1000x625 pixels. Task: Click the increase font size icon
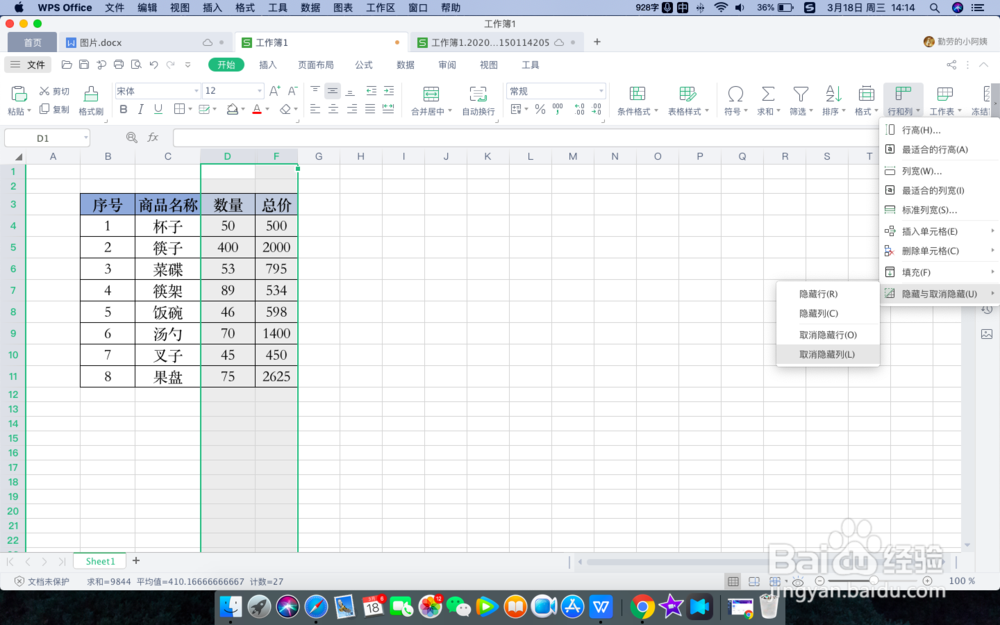274,91
